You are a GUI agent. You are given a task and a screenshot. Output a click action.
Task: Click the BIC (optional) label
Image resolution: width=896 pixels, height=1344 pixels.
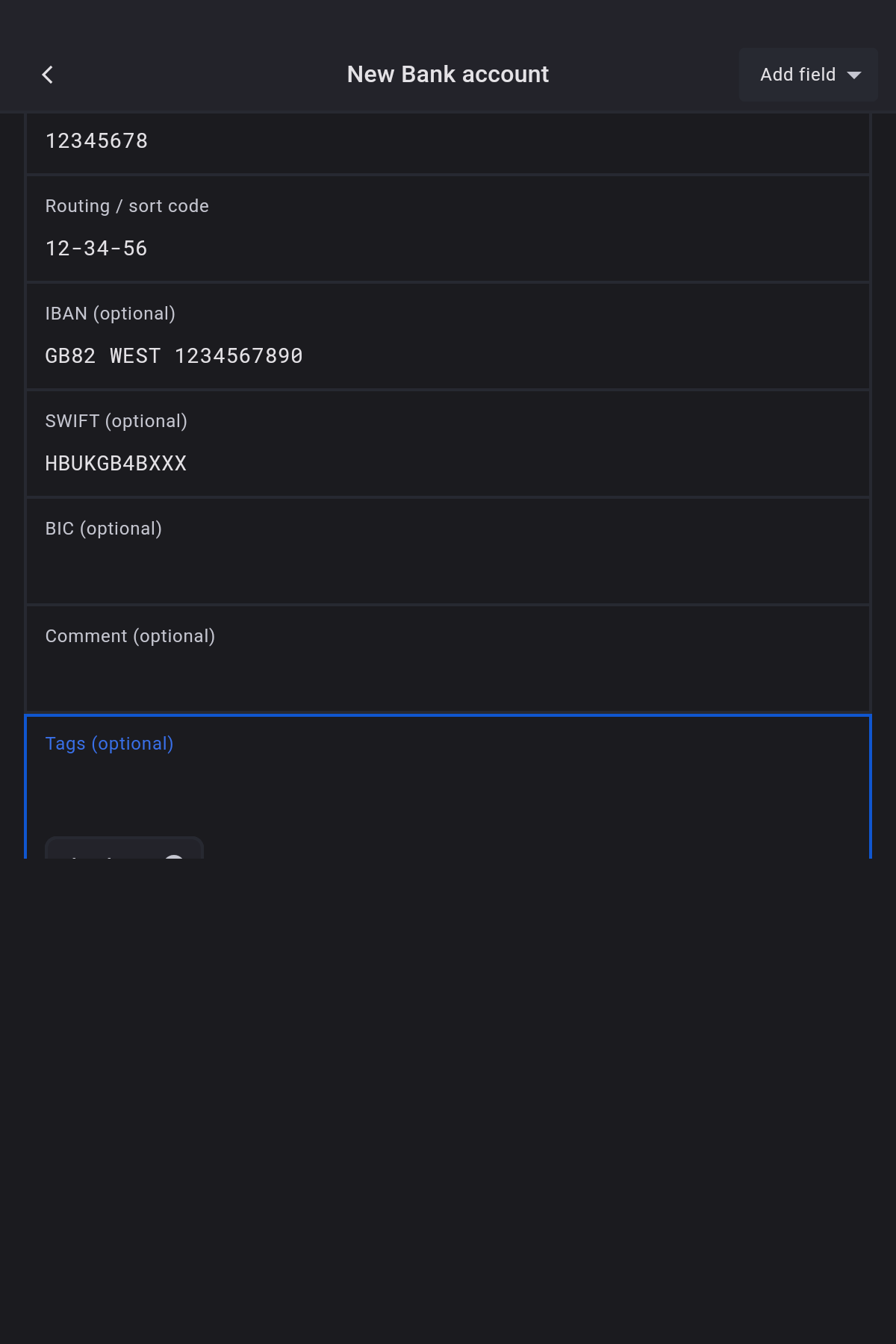(x=104, y=529)
